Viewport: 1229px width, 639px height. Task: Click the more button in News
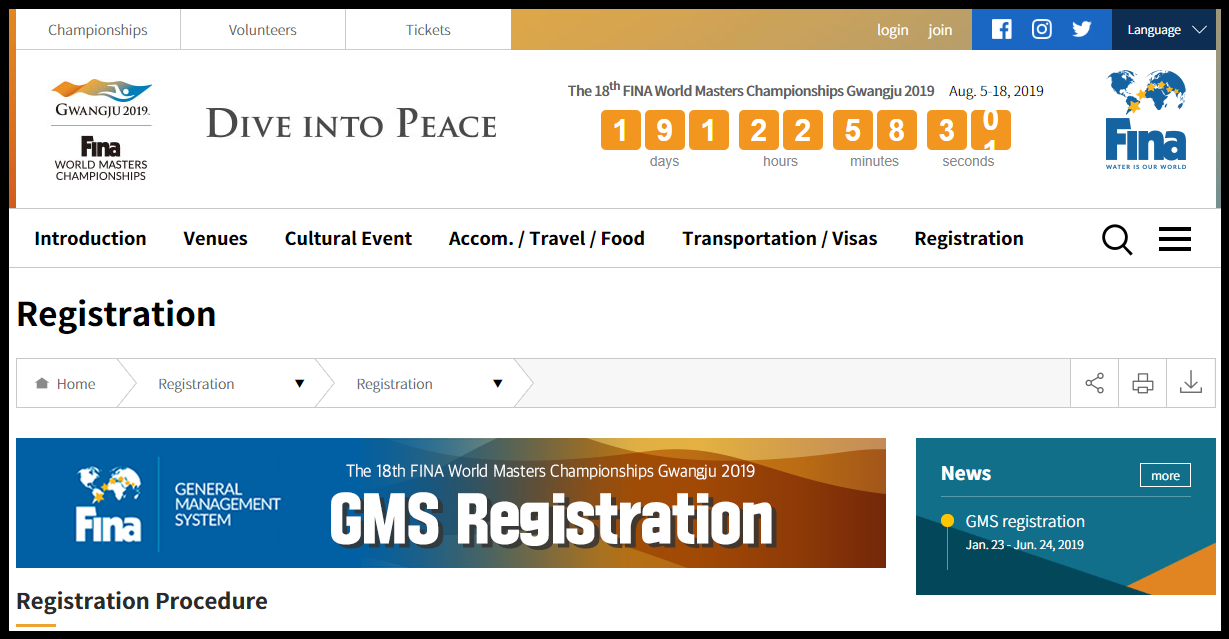click(1165, 475)
